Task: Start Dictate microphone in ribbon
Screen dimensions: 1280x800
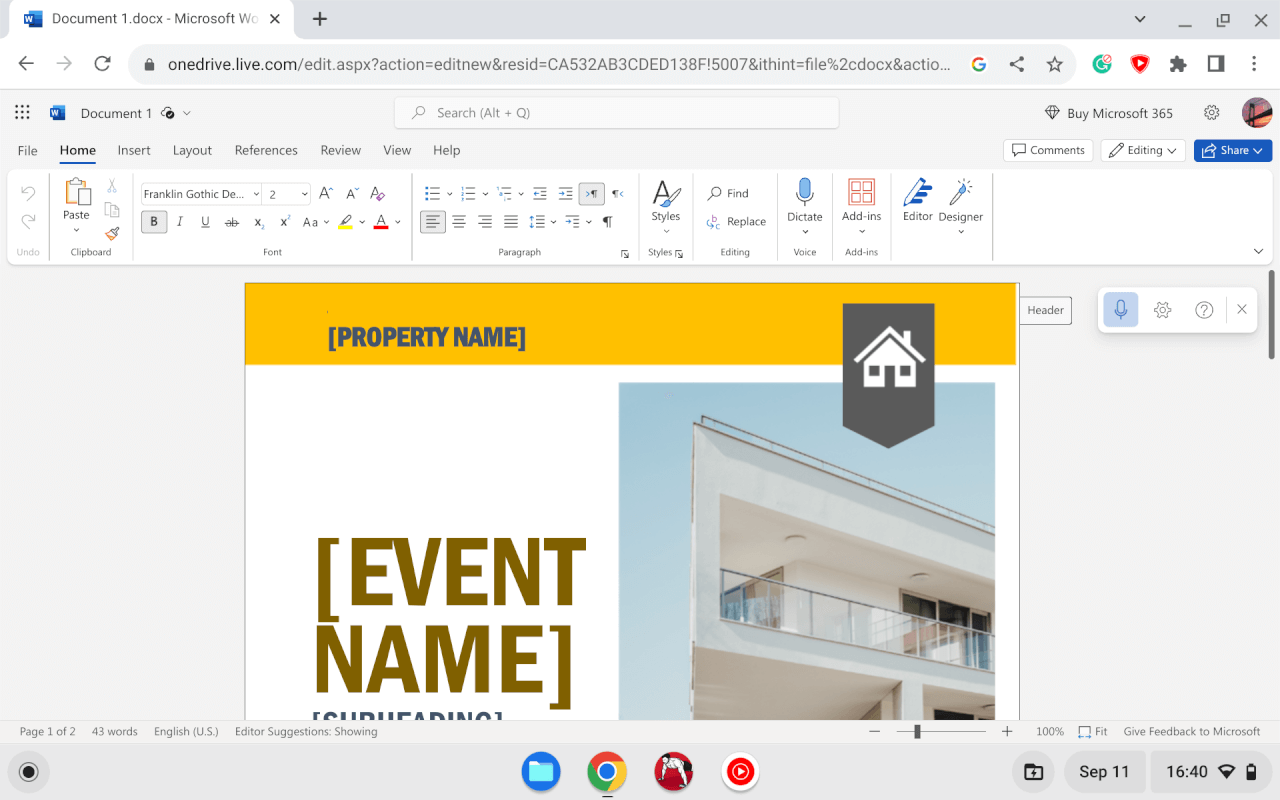Action: click(805, 200)
